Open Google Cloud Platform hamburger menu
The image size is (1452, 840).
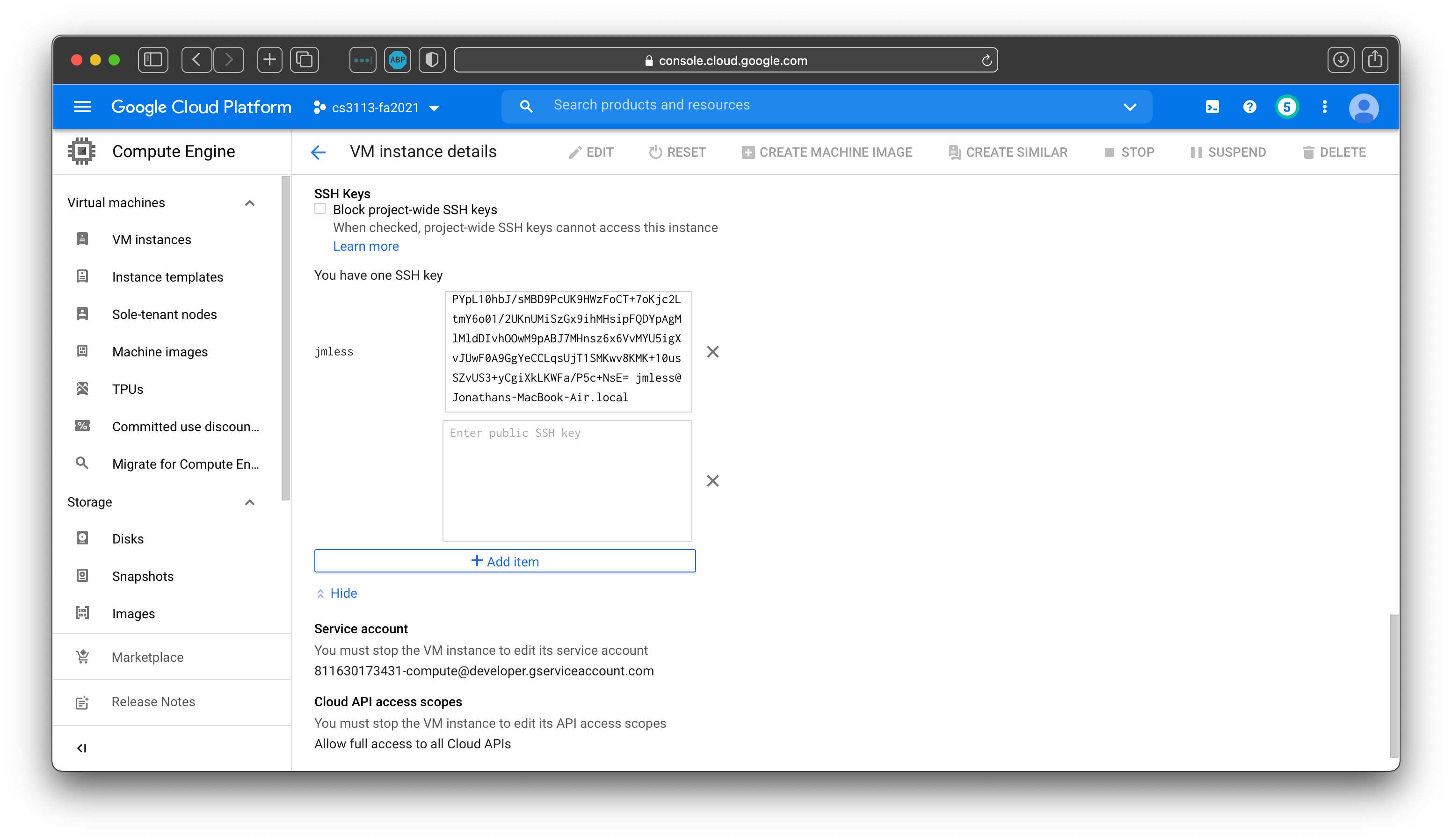(82, 107)
